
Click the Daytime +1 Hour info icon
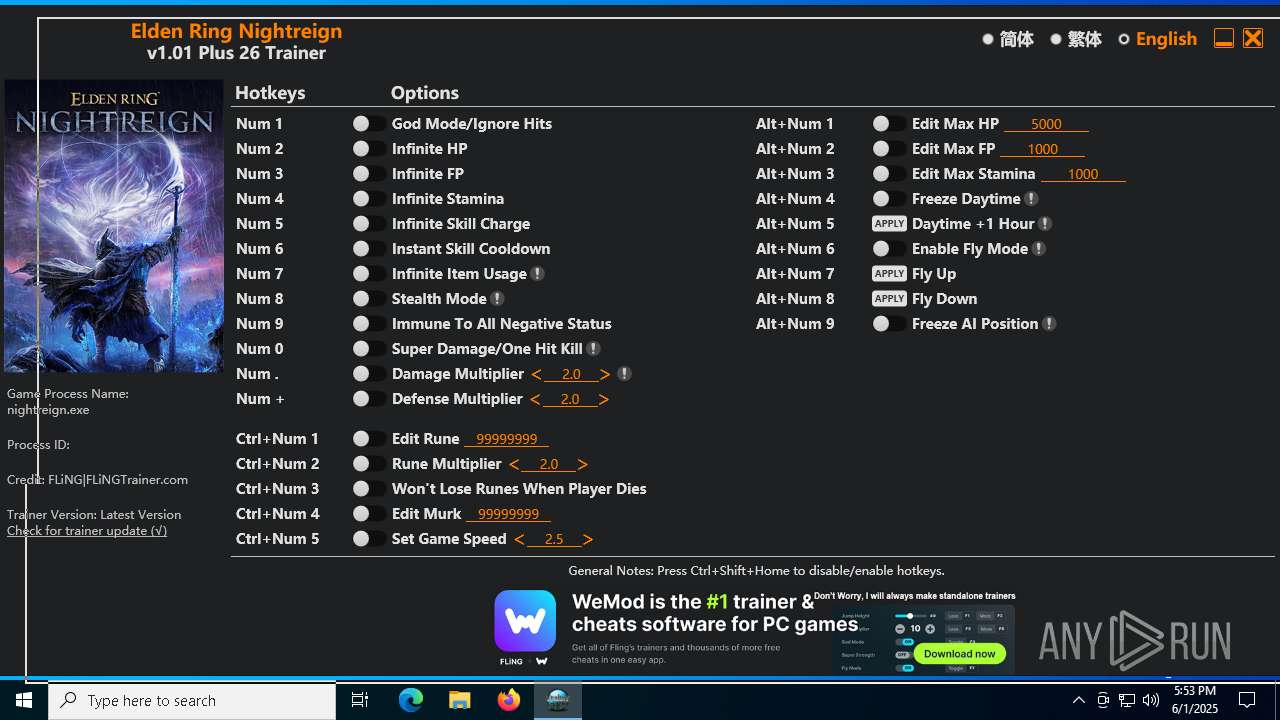(1045, 224)
